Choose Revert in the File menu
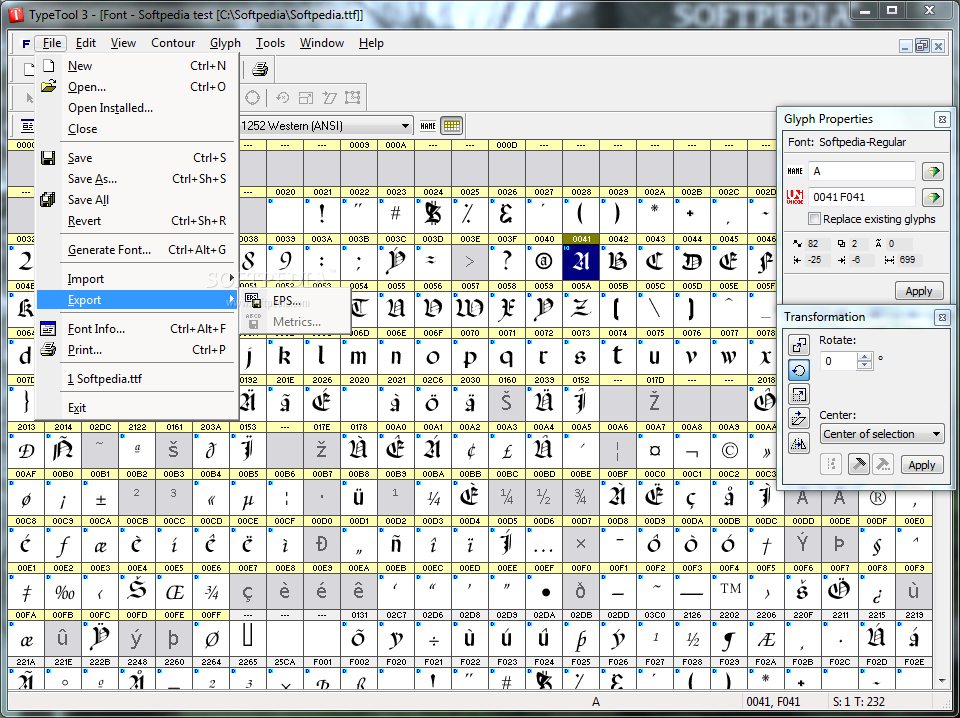 (x=137, y=221)
